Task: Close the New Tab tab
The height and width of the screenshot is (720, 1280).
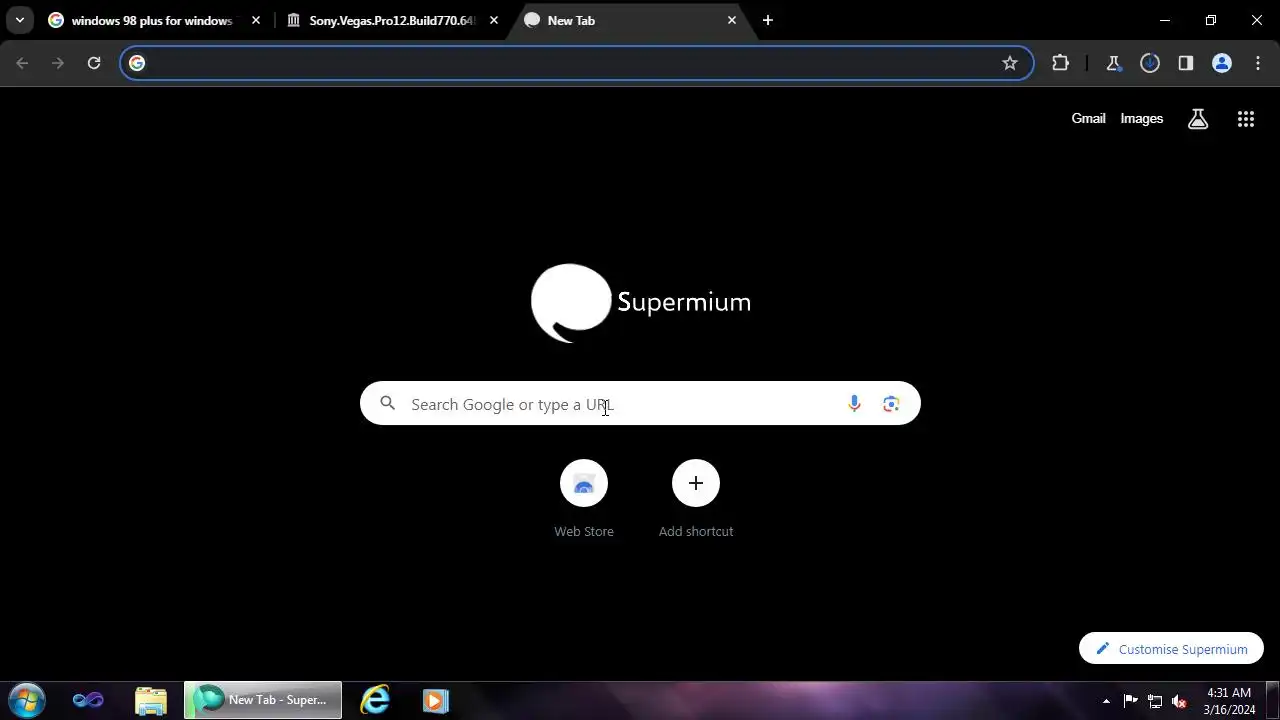Action: pos(732,20)
